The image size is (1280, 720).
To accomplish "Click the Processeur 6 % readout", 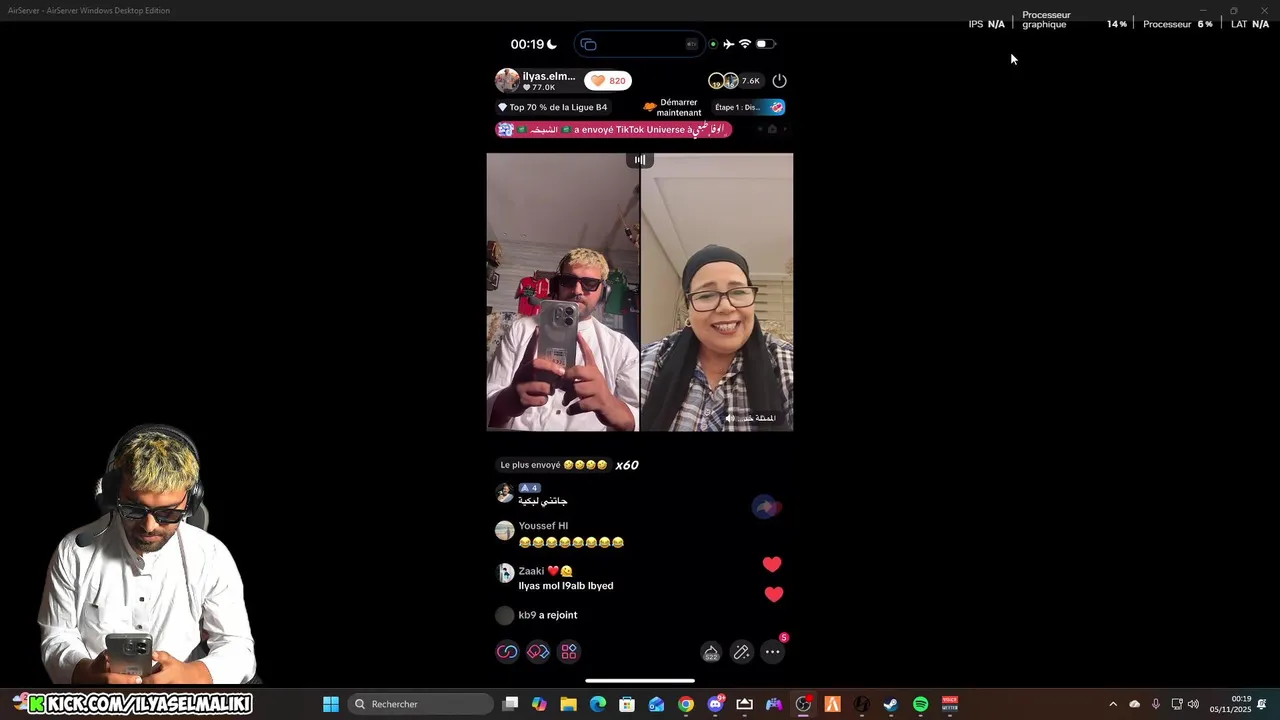I will [1178, 24].
